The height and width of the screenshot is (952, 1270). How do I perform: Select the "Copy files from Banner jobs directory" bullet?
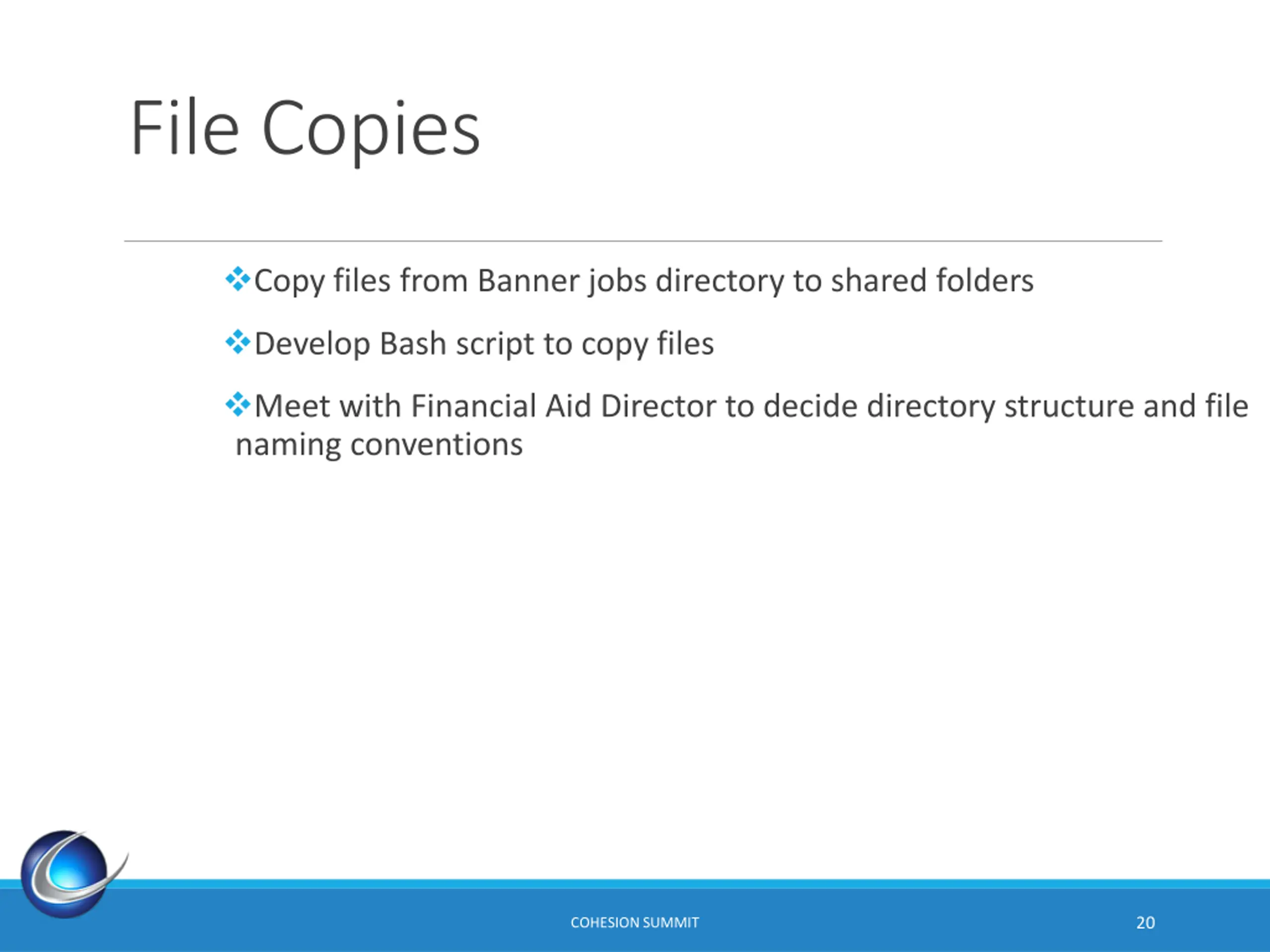[x=643, y=281]
